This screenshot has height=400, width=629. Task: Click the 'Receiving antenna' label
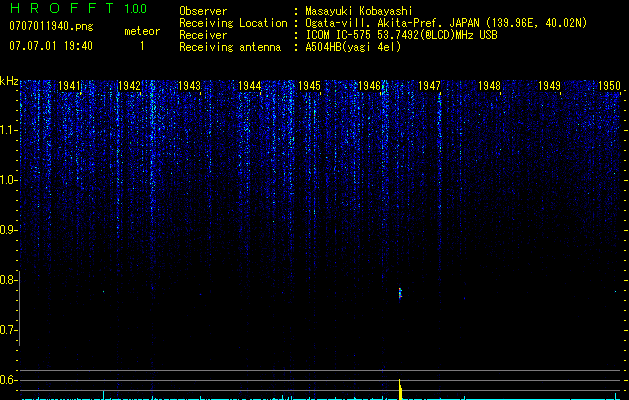click(x=230, y=47)
